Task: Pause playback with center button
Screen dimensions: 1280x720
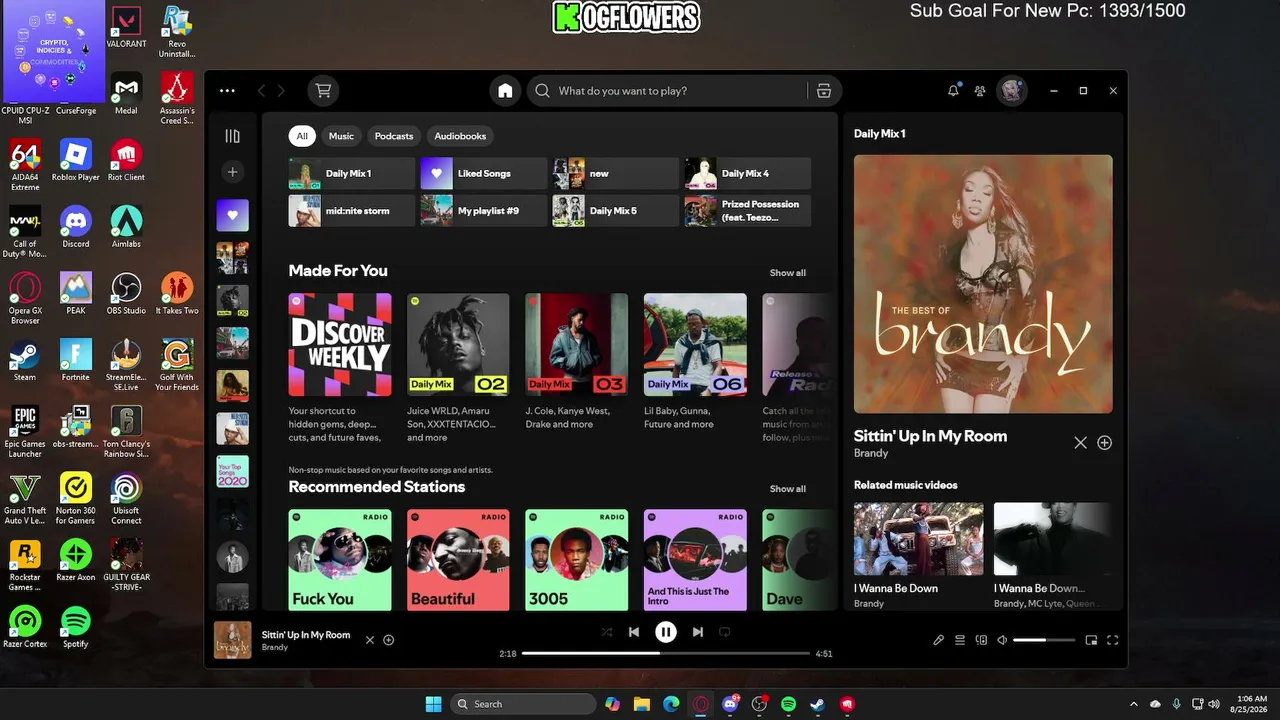Action: [x=666, y=632]
